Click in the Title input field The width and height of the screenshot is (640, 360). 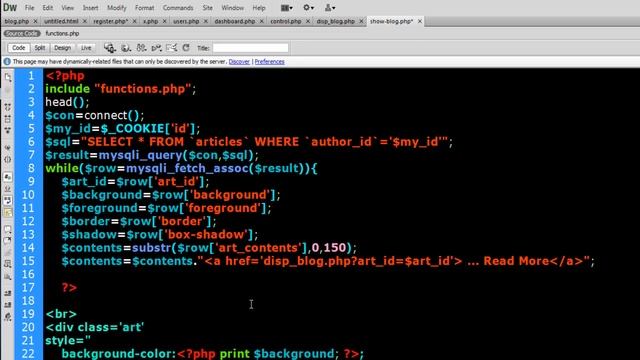coord(250,48)
